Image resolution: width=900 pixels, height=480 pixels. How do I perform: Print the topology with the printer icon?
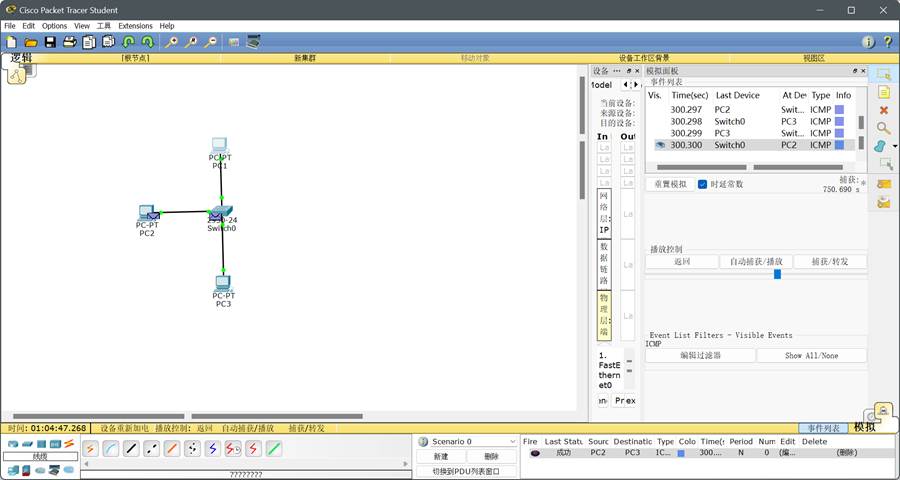click(69, 42)
